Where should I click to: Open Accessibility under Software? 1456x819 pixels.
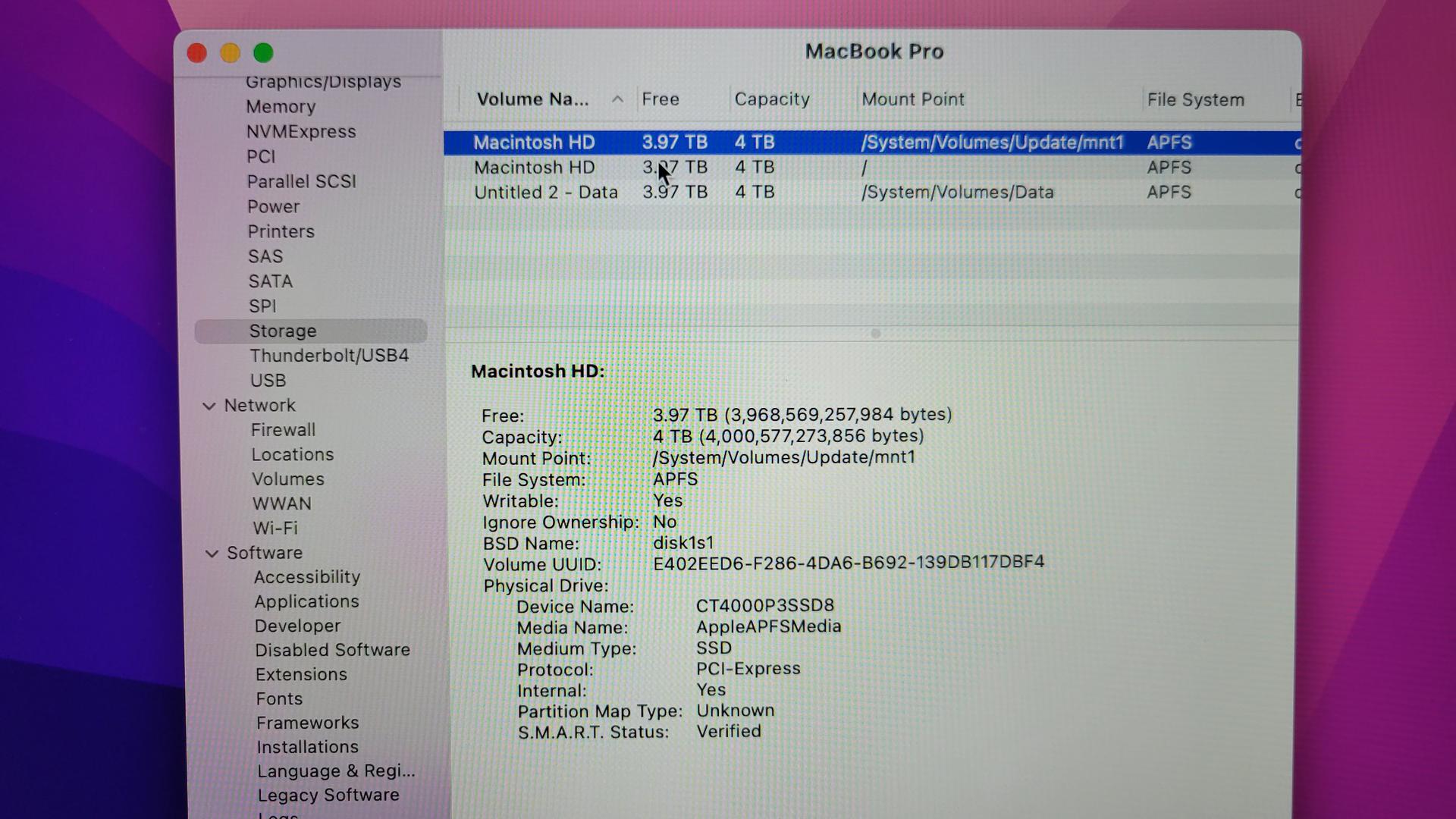click(x=307, y=577)
